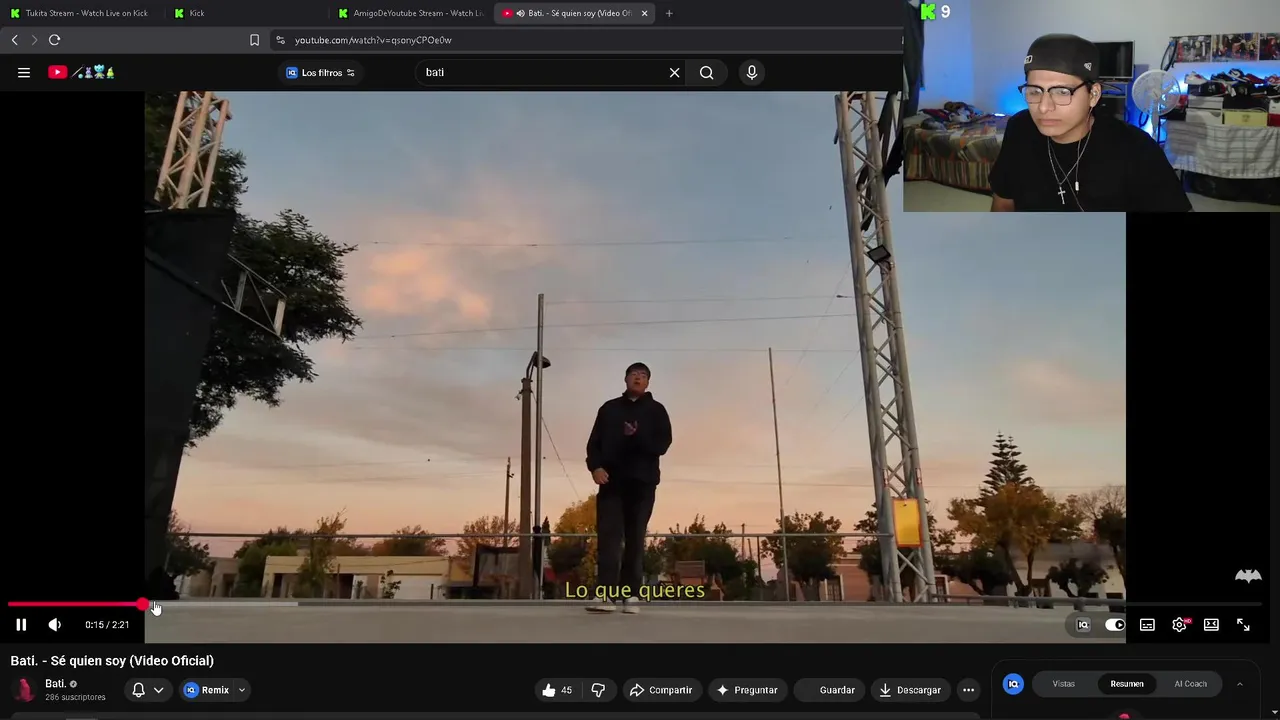Close the Bati. YouTube tab
The width and height of the screenshot is (1280, 720).
click(x=644, y=13)
